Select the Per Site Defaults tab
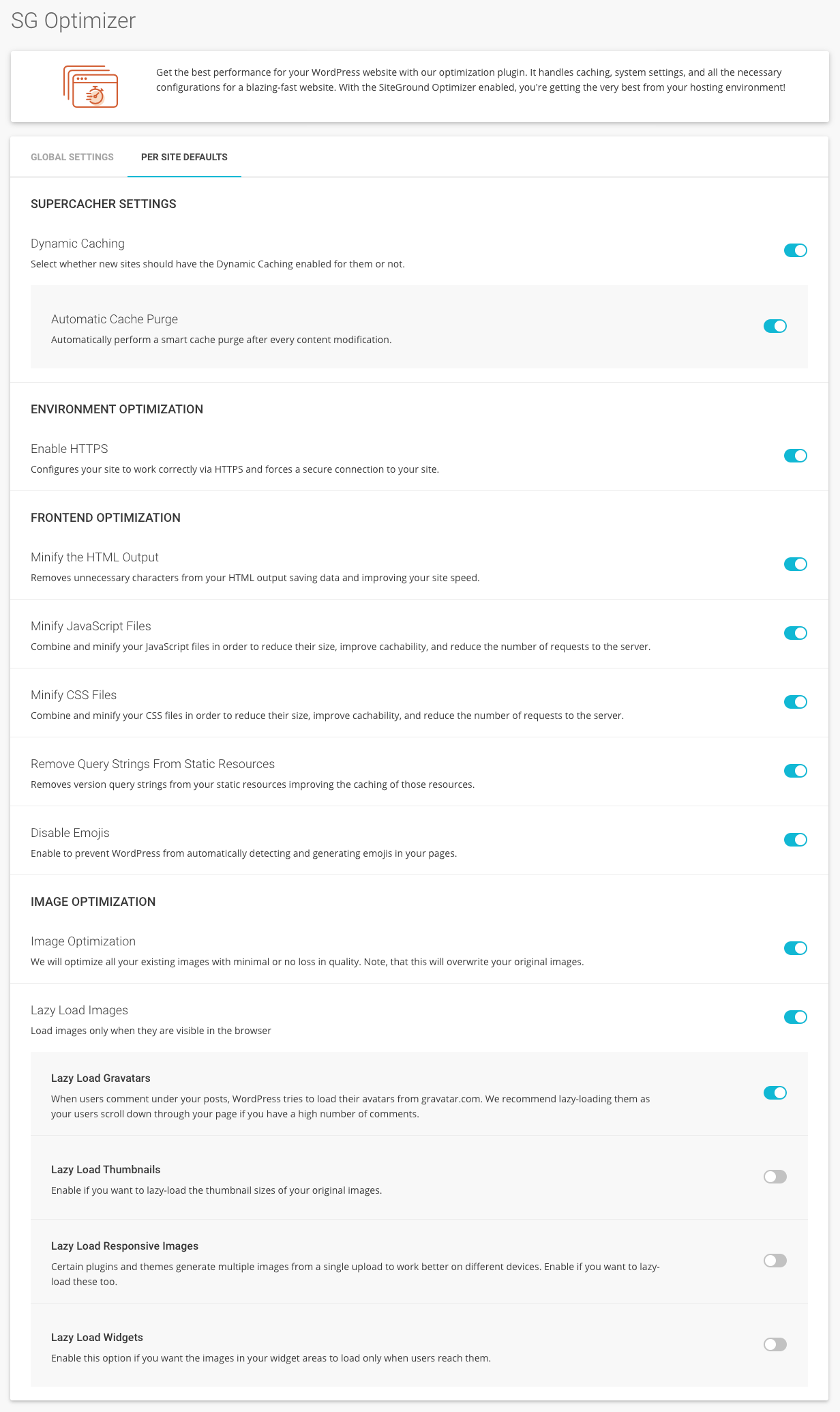This screenshot has height=1412, width=840. 184,157
